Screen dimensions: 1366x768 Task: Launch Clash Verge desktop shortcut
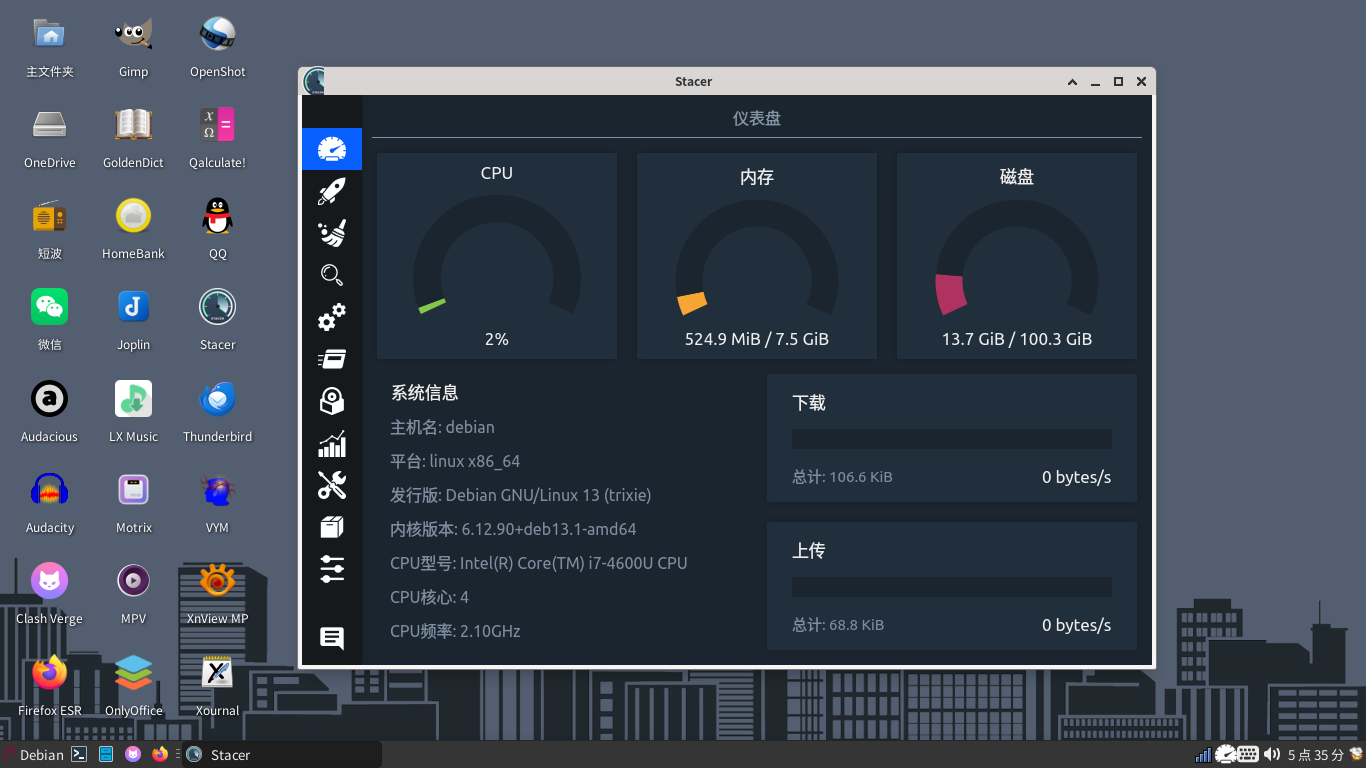(49, 593)
